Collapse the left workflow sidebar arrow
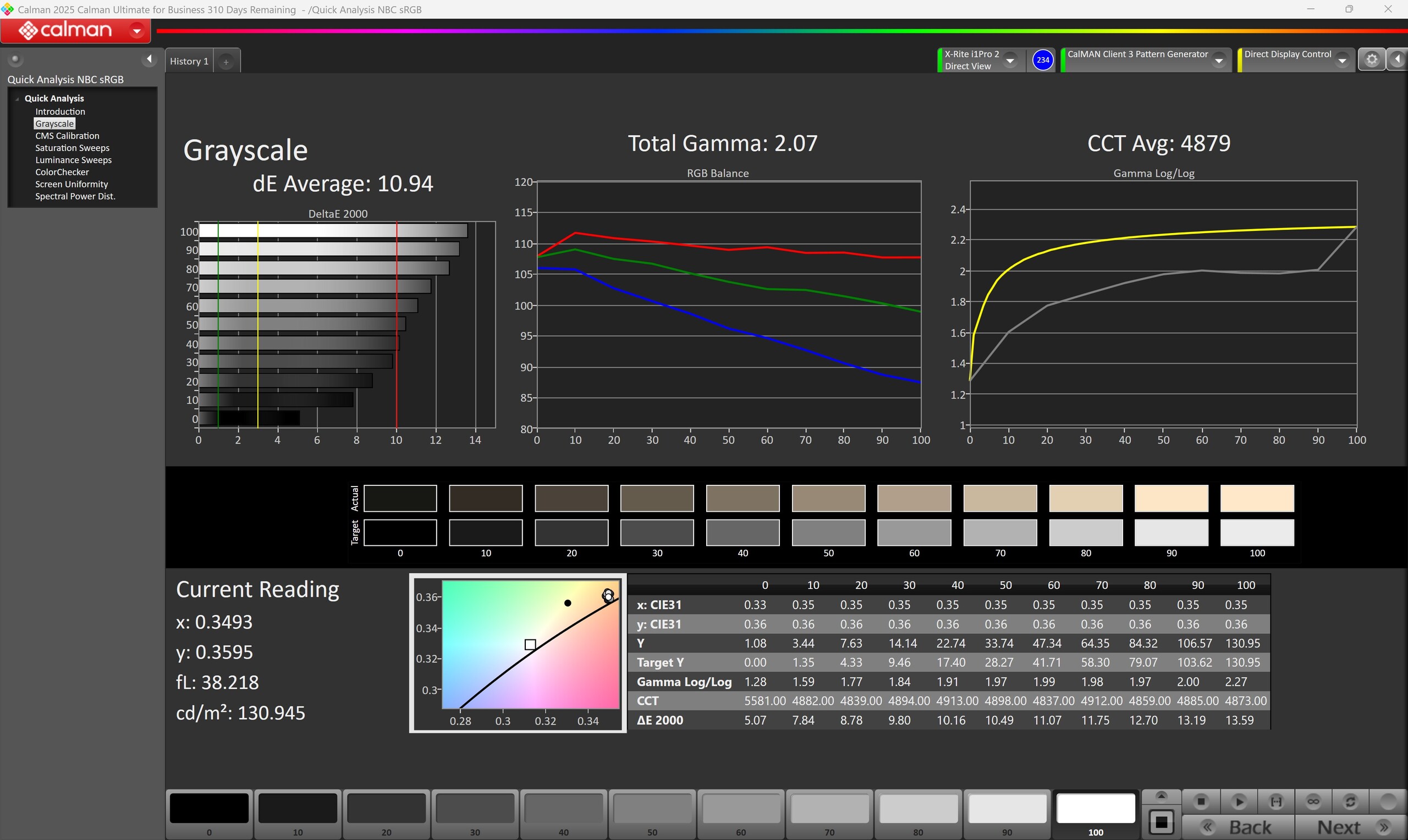1408x840 pixels. 149,59
